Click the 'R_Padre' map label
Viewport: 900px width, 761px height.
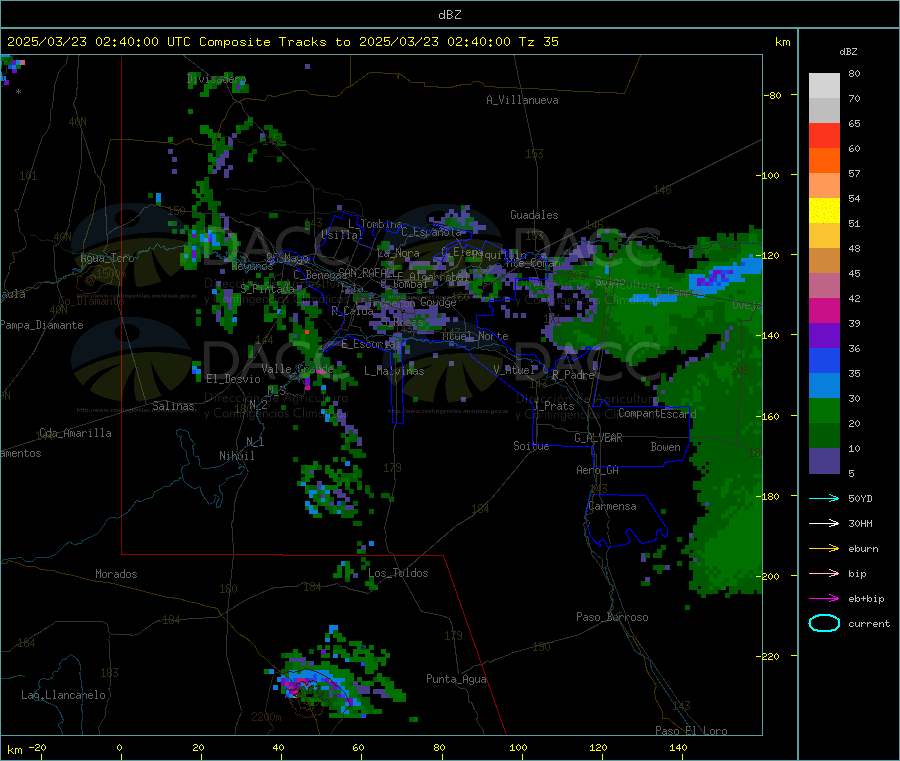pos(573,375)
